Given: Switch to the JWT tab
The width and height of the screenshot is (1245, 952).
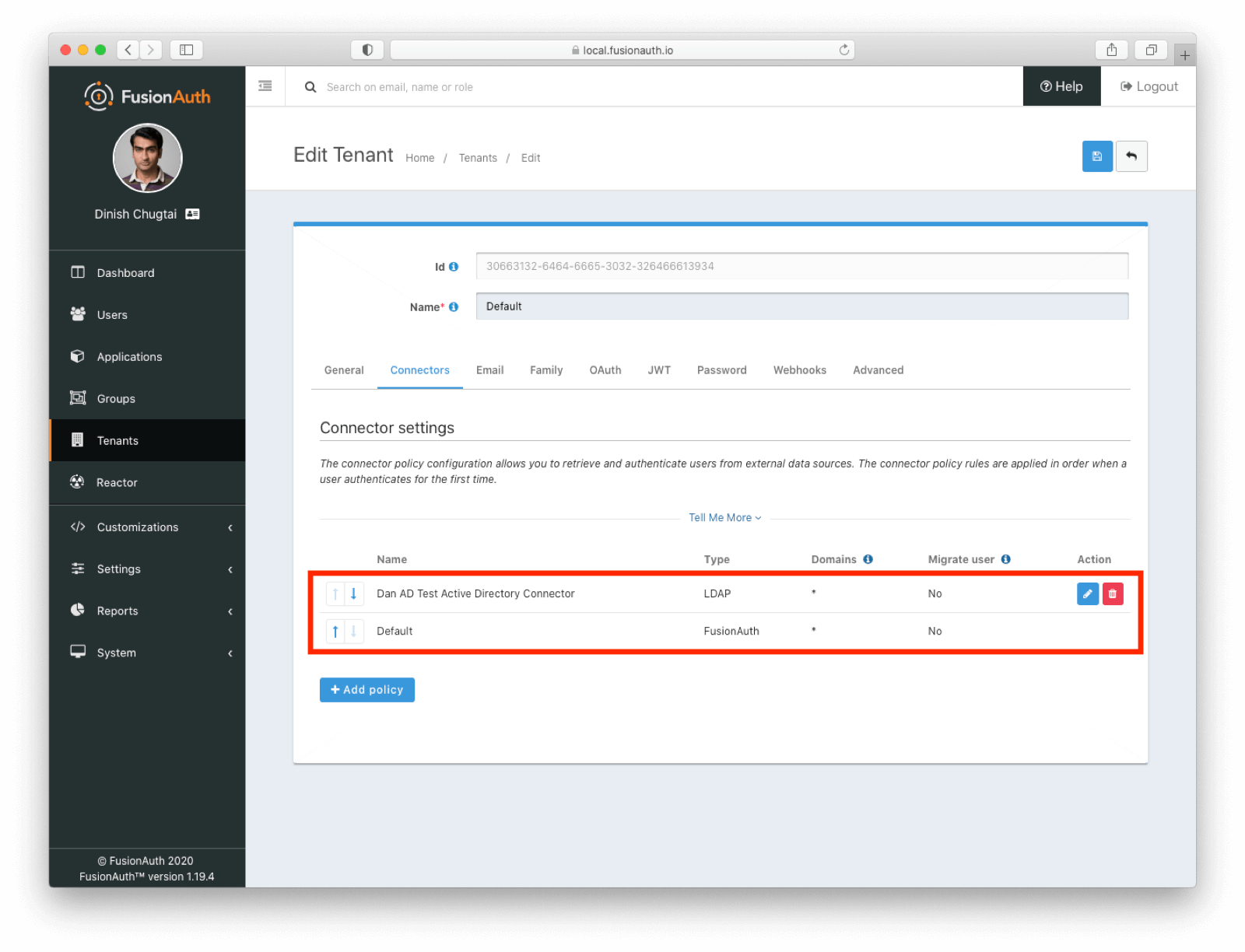Looking at the screenshot, I should pyautogui.click(x=659, y=370).
